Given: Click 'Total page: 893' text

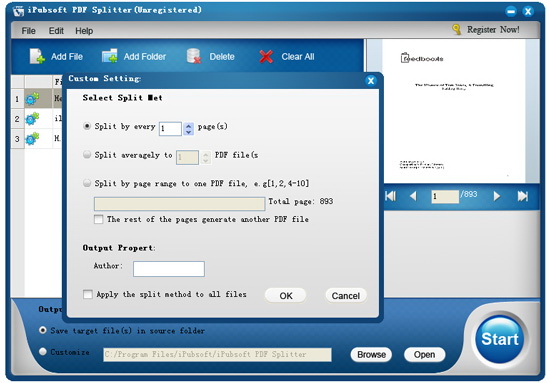Looking at the screenshot, I should (301, 201).
